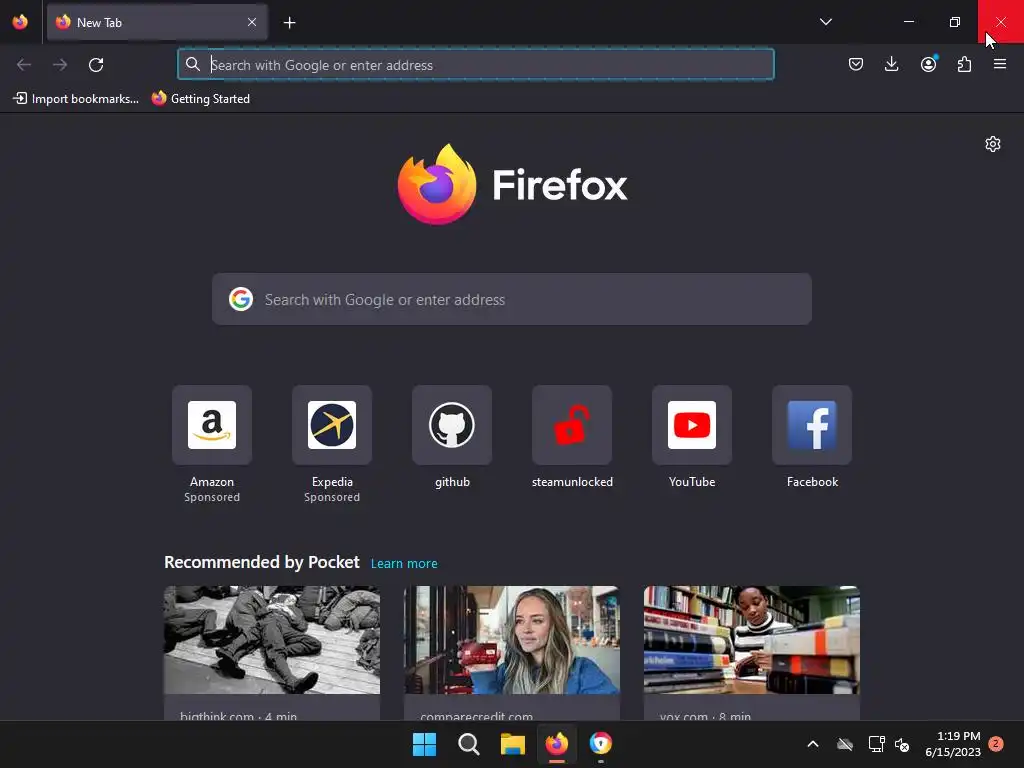Click the Learn more link beside Pocket
The image size is (1024, 768).
[404, 564]
